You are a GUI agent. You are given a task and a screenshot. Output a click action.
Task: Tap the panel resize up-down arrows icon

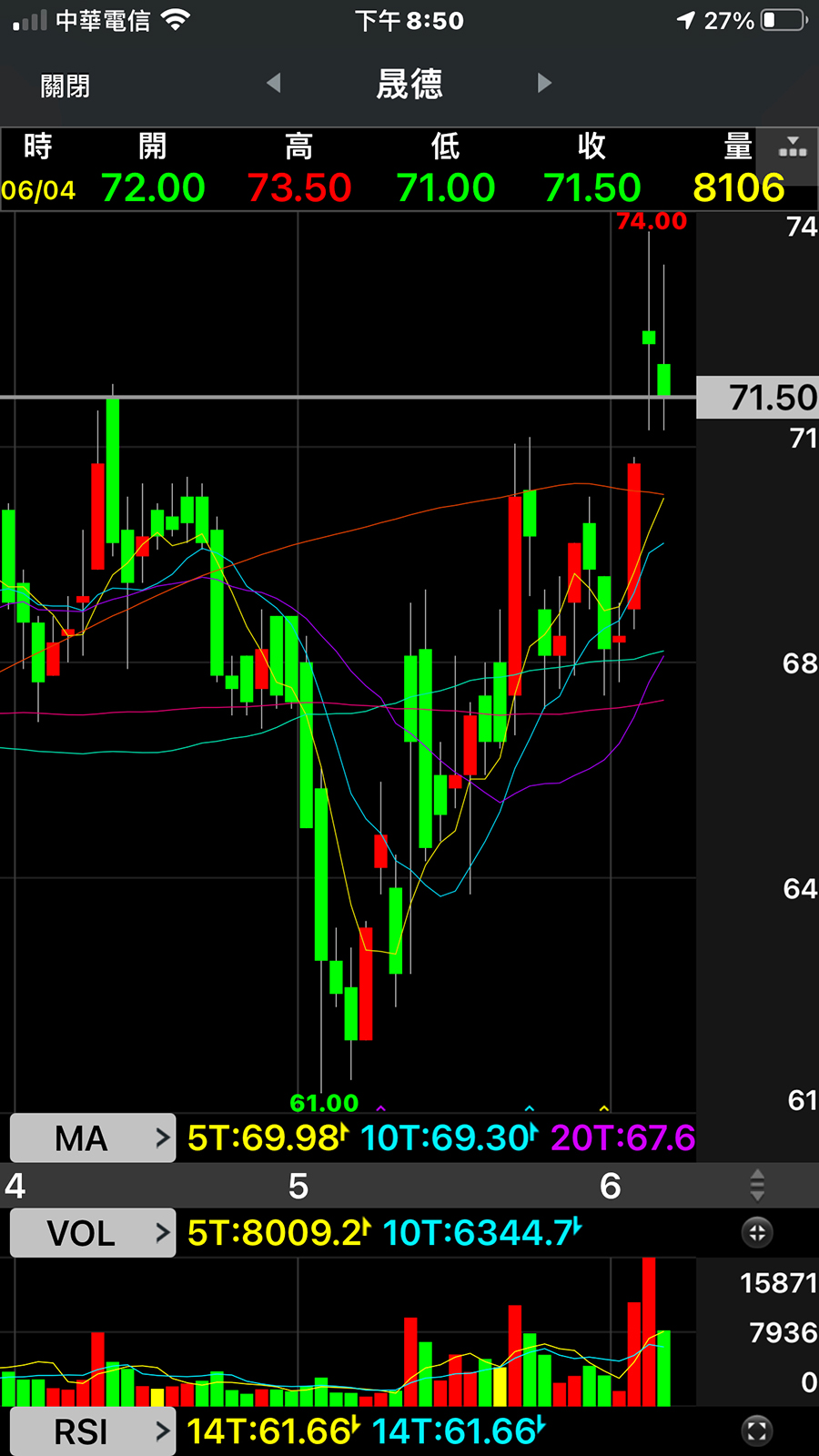point(757,1185)
